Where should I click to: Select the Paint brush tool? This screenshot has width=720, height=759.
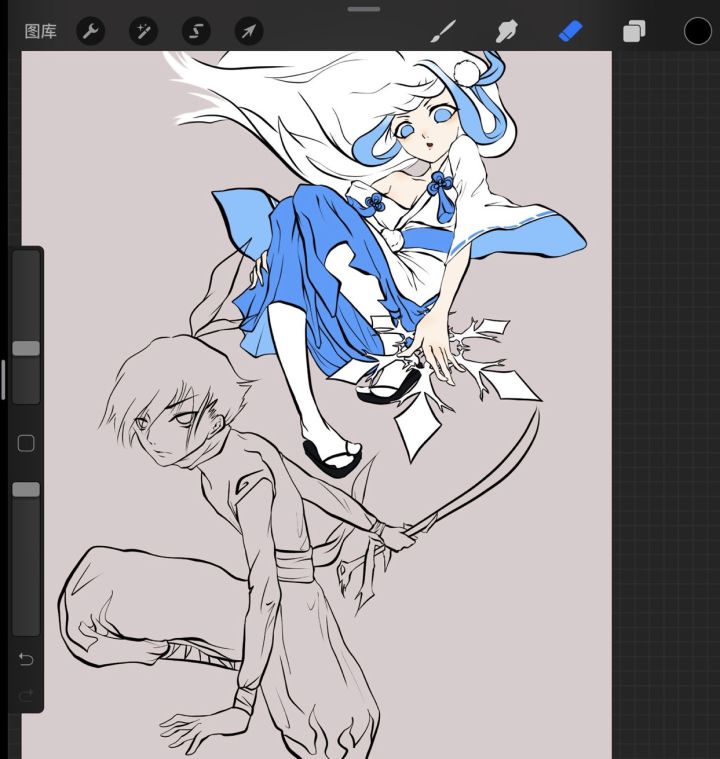click(x=444, y=31)
